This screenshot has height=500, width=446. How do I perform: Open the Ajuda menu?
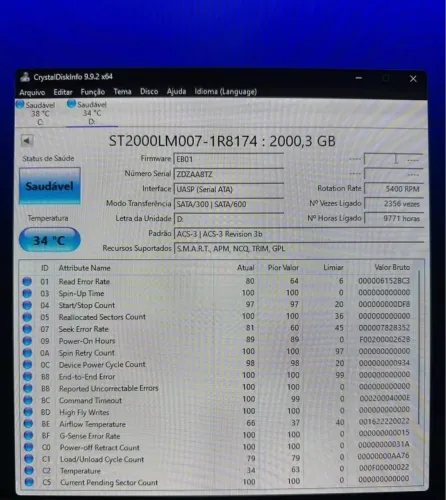tap(176, 92)
